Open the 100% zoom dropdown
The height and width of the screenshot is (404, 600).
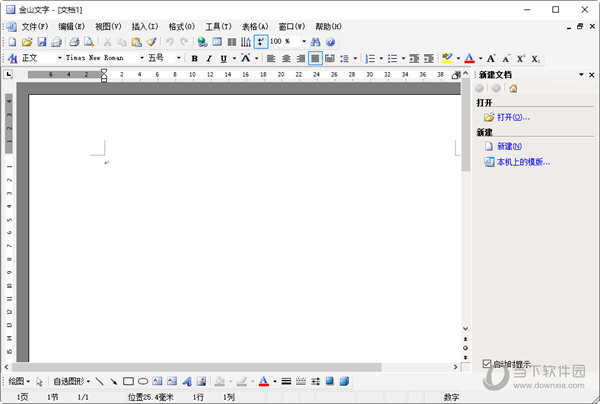point(304,41)
